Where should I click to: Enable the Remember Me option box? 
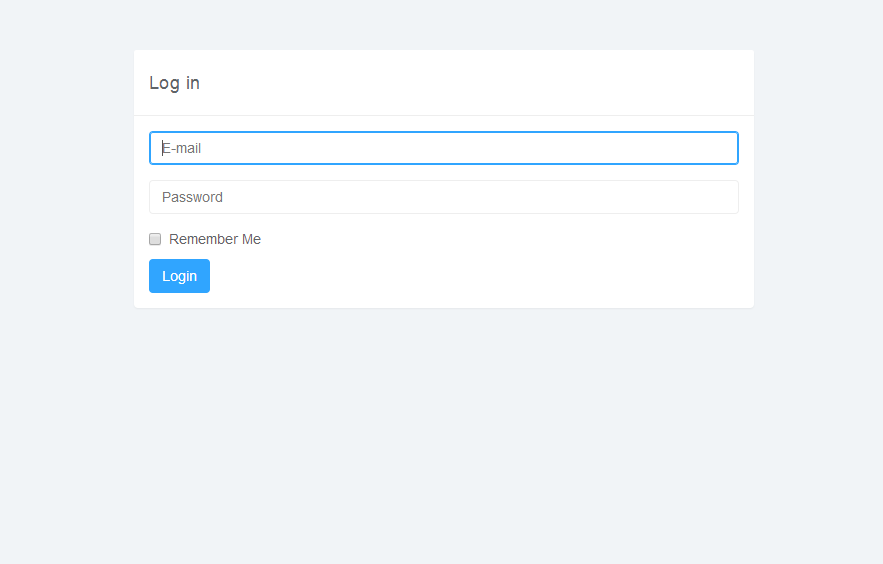[155, 239]
